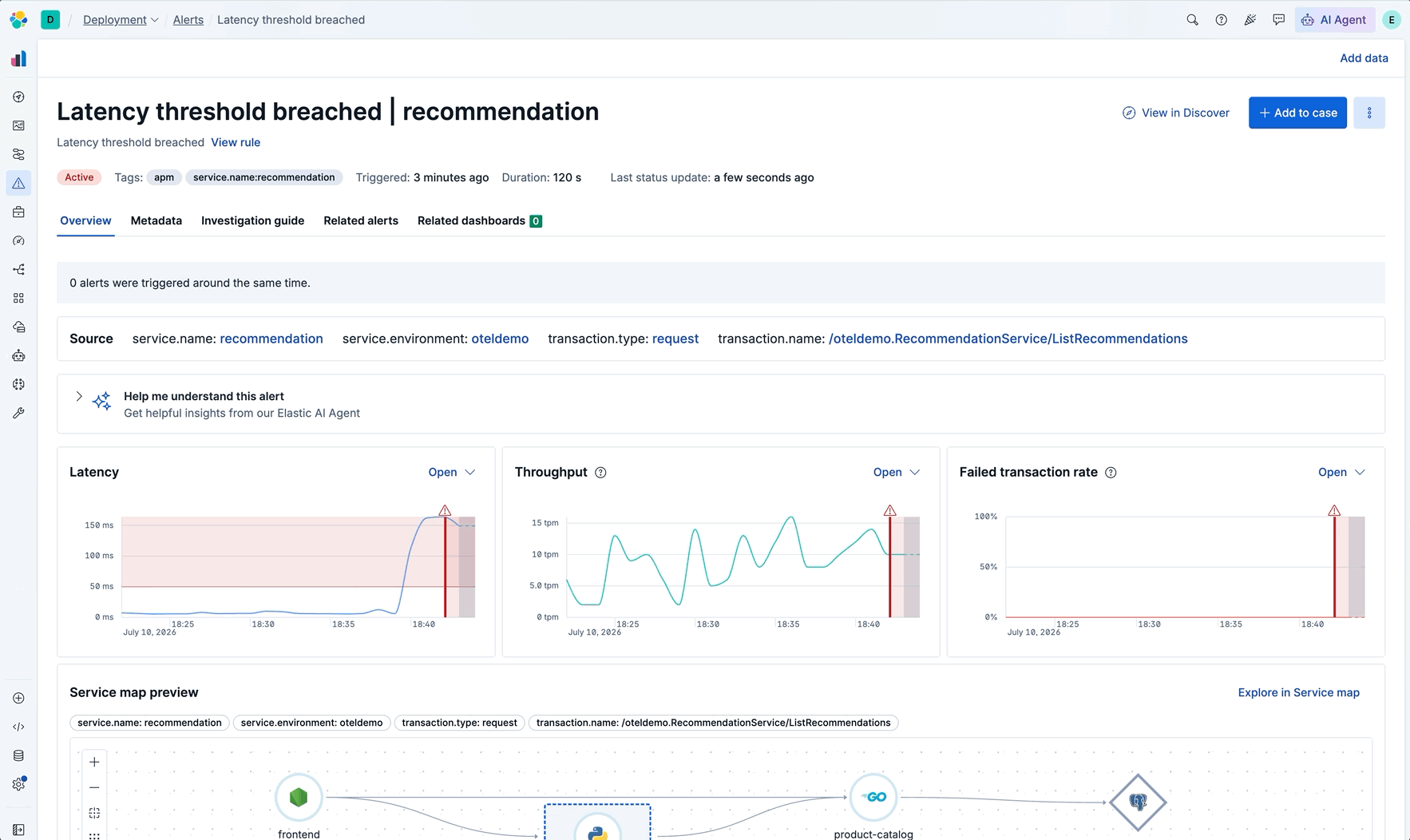Screen dimensions: 1410x840
Task: Click the Elastic logo
Action: [x=18, y=19]
